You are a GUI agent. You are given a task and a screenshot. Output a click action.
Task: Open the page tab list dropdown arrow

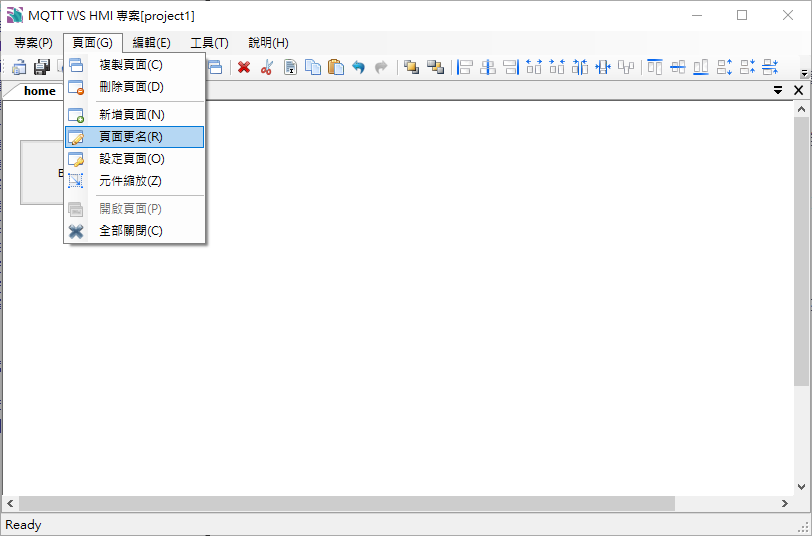778,90
